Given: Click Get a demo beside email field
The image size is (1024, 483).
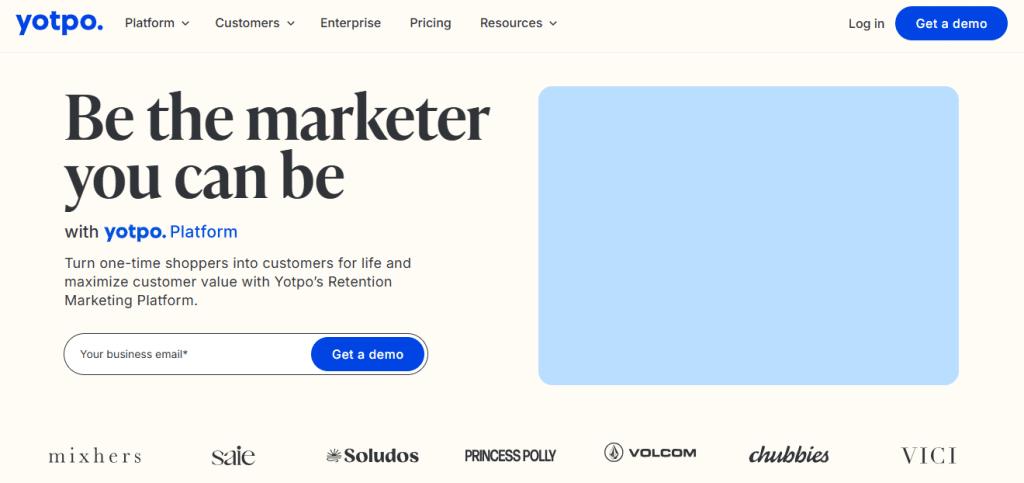Looking at the screenshot, I should point(368,354).
